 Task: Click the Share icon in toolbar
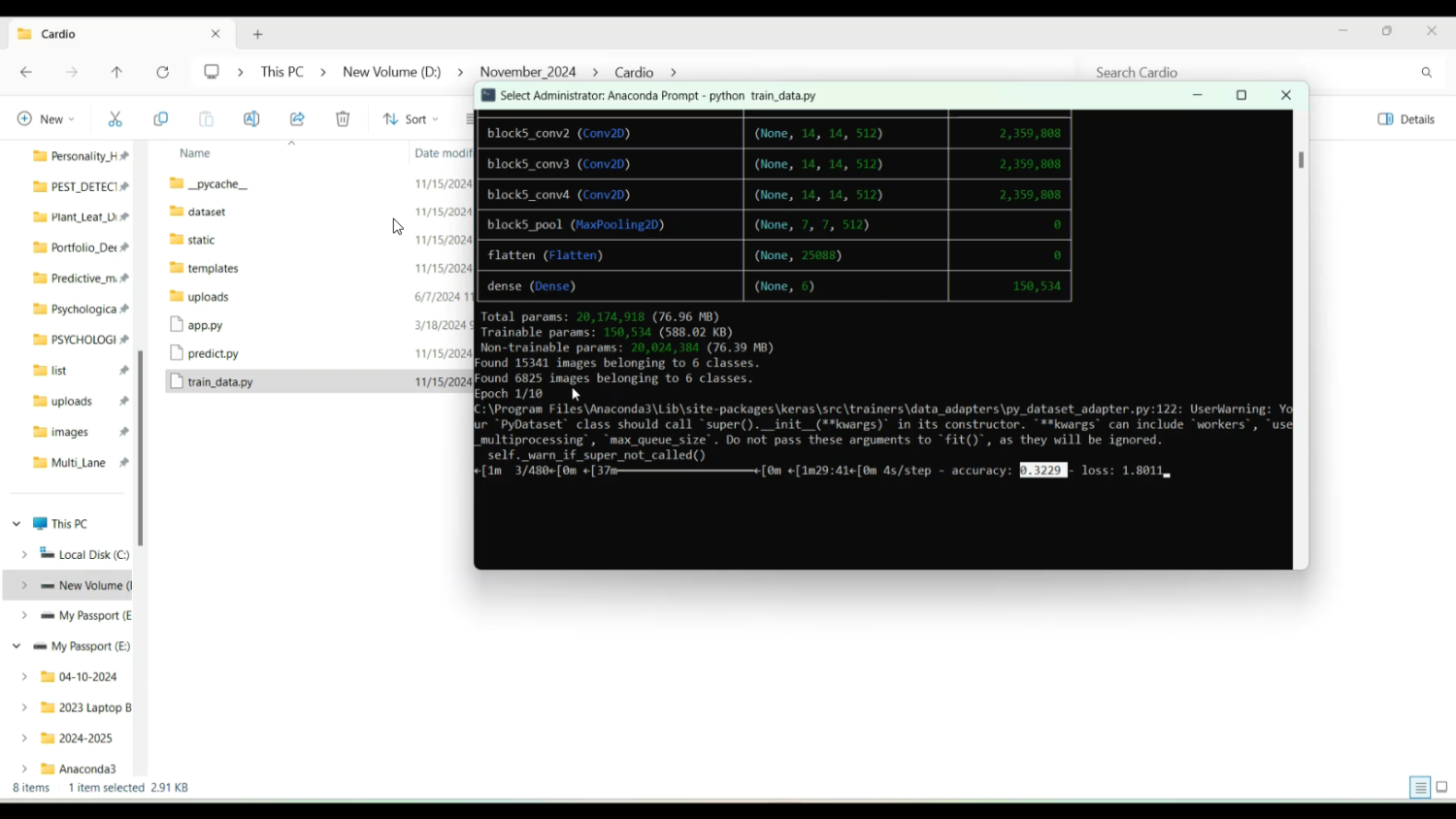297,119
